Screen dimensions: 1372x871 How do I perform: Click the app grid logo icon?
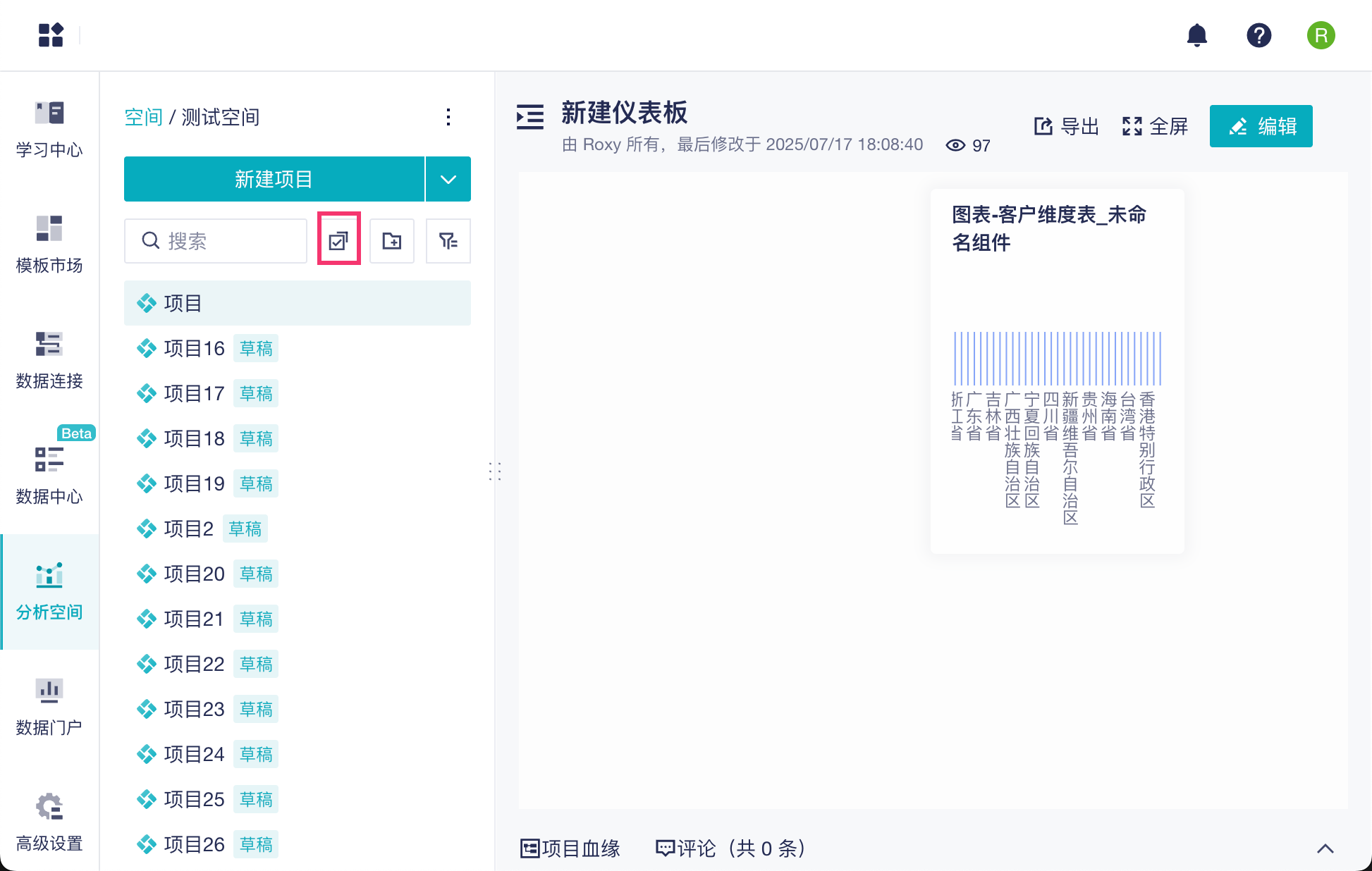(x=51, y=35)
